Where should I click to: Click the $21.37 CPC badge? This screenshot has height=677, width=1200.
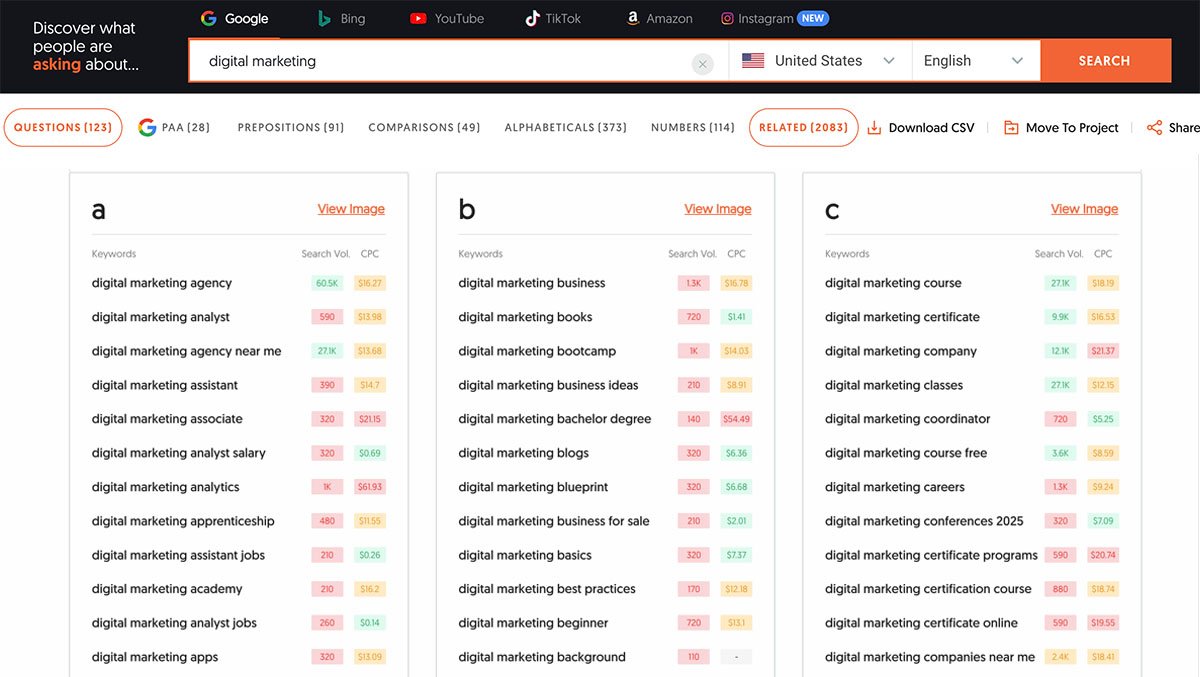tap(1103, 351)
